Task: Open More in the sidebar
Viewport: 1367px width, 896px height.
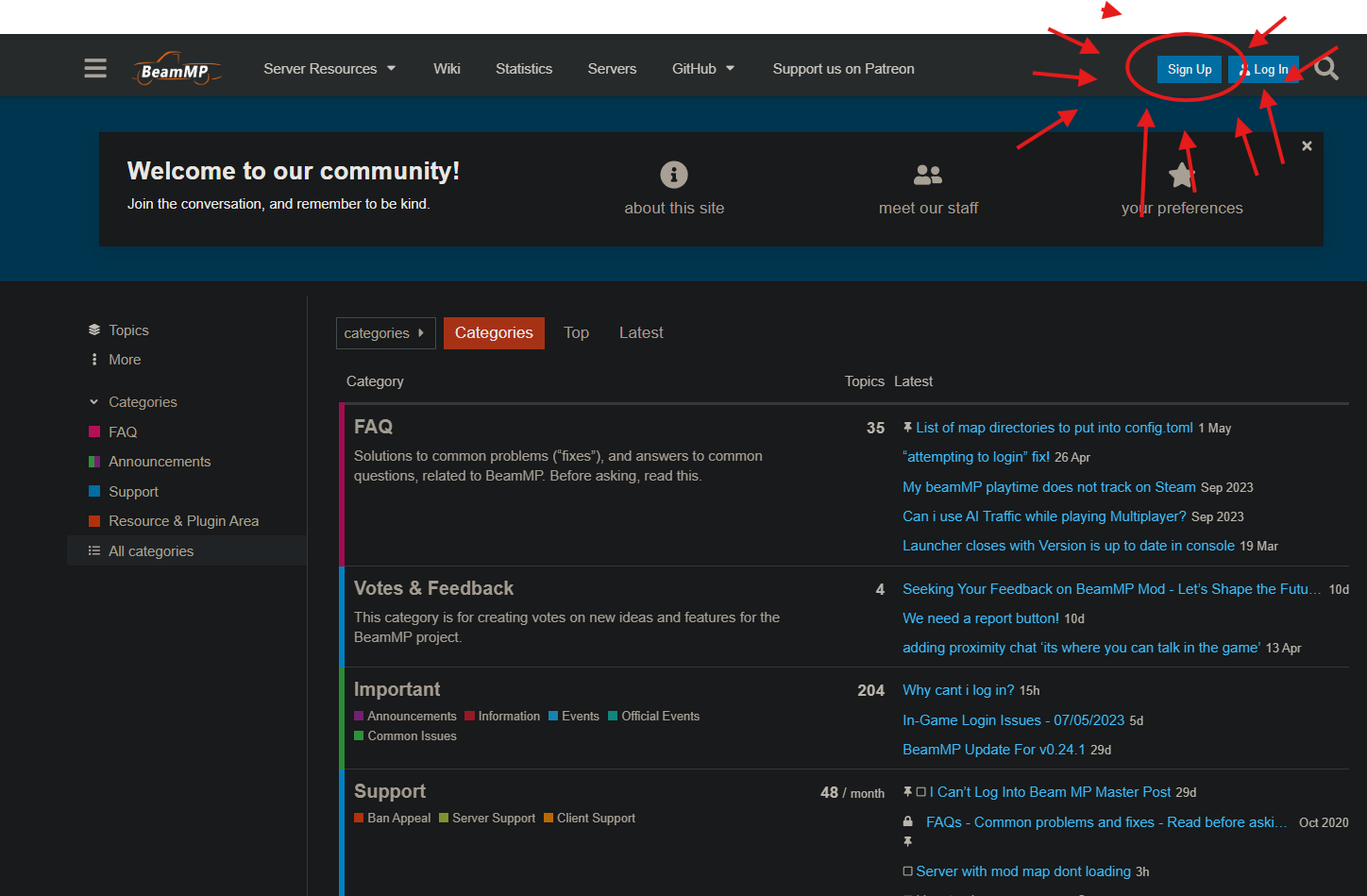Action: [125, 360]
